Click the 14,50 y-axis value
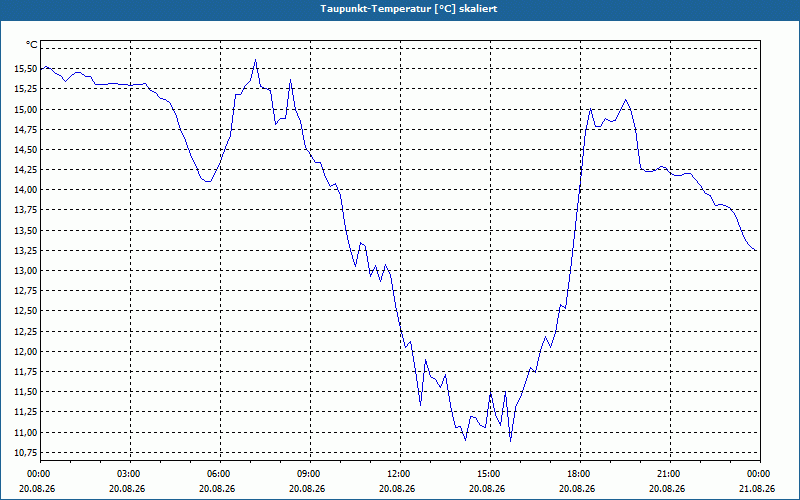The height and width of the screenshot is (500, 800). pos(26,149)
